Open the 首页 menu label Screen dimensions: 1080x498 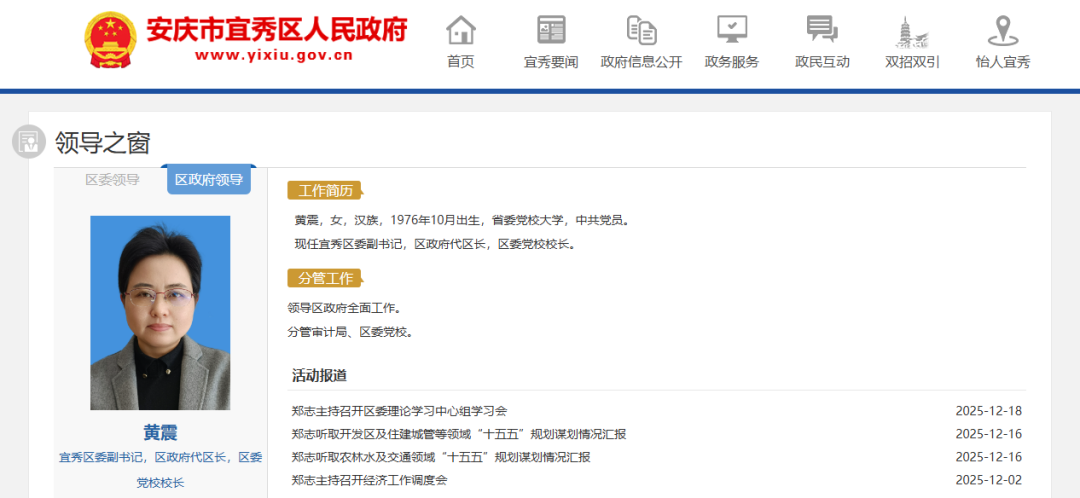tap(461, 62)
